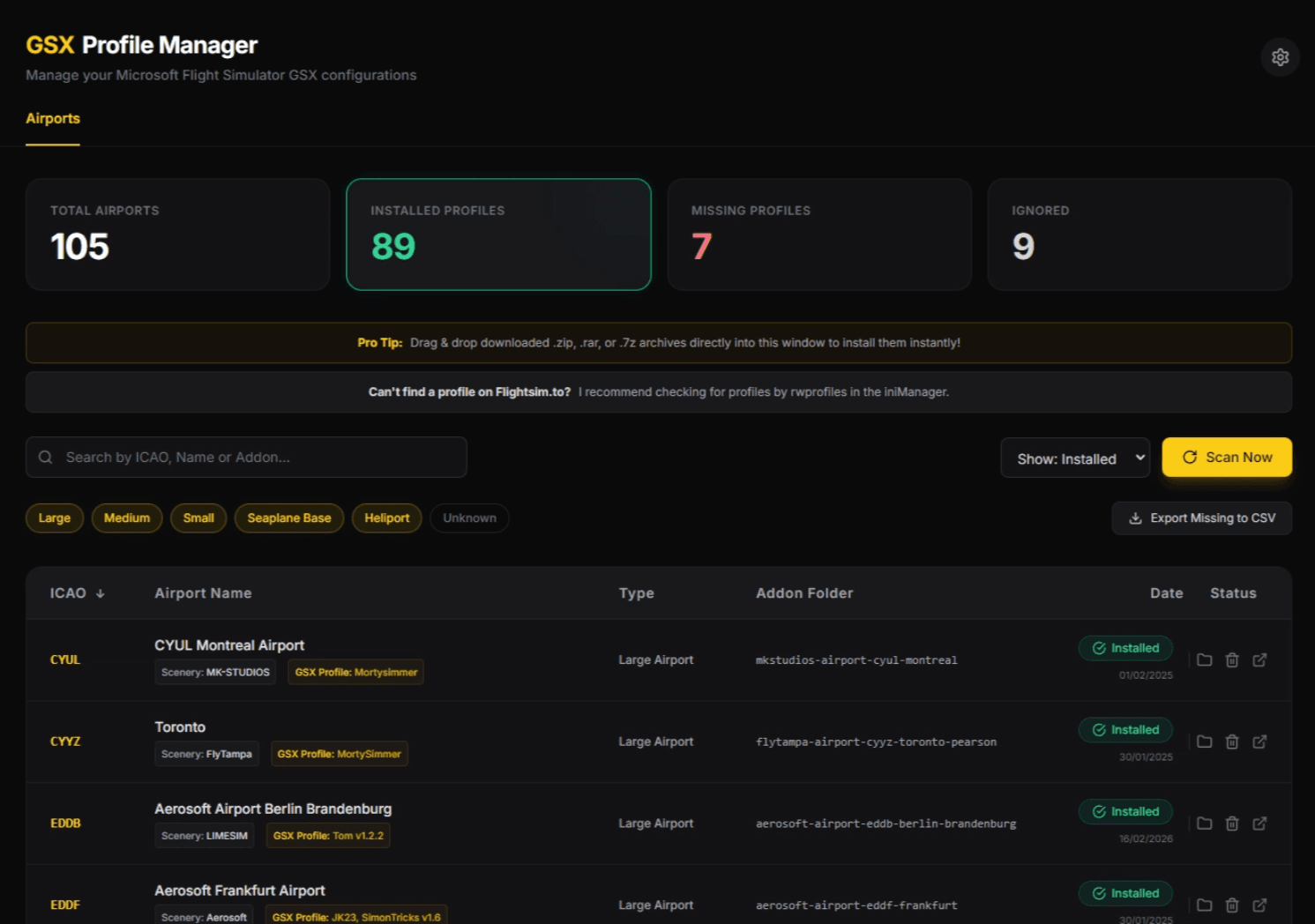
Task: Switch to the Airports tab
Action: pyautogui.click(x=53, y=118)
